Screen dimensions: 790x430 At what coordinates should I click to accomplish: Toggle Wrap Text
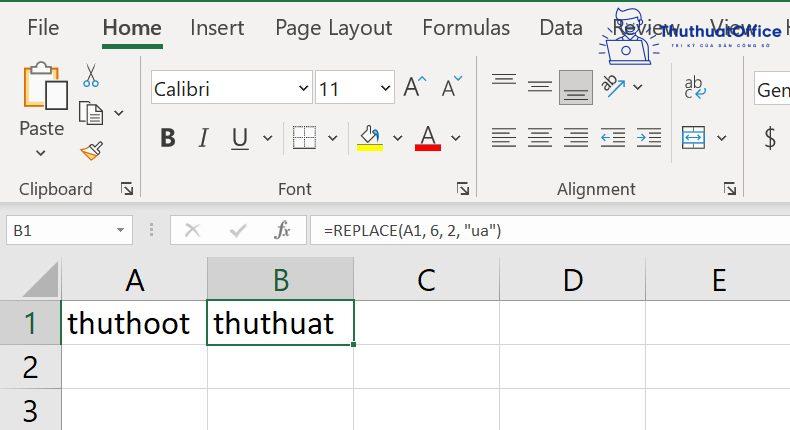click(x=695, y=87)
